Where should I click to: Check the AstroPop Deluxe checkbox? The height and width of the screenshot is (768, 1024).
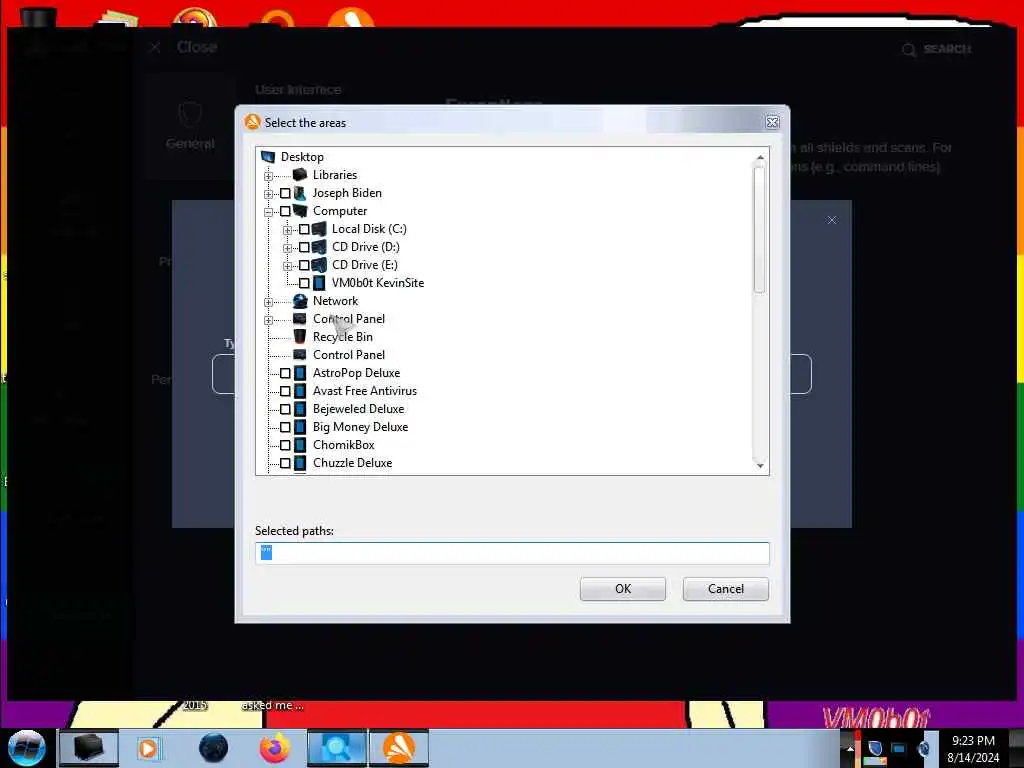coord(285,373)
